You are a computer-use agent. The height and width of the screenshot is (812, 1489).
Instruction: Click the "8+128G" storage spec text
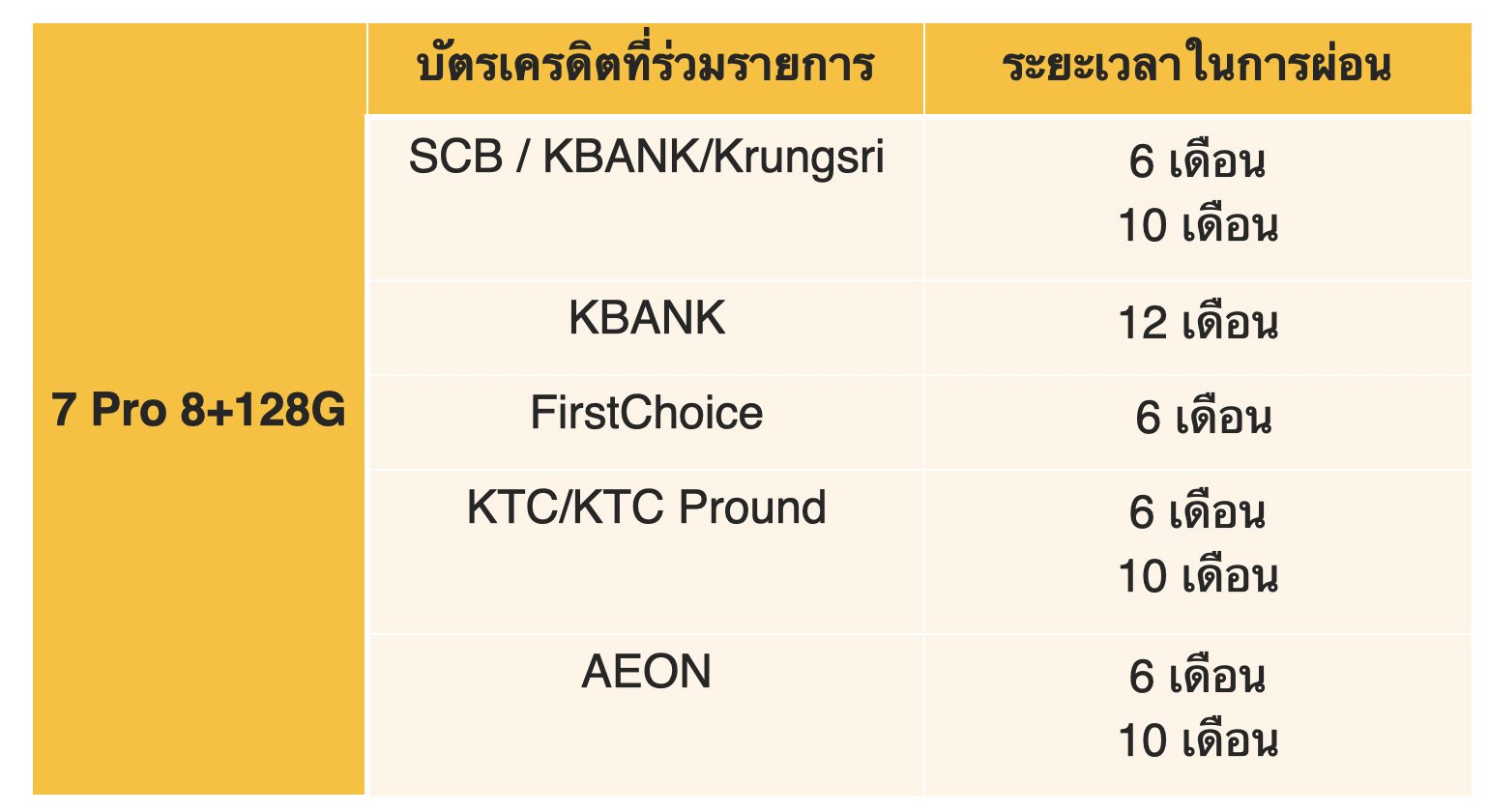pos(262,411)
